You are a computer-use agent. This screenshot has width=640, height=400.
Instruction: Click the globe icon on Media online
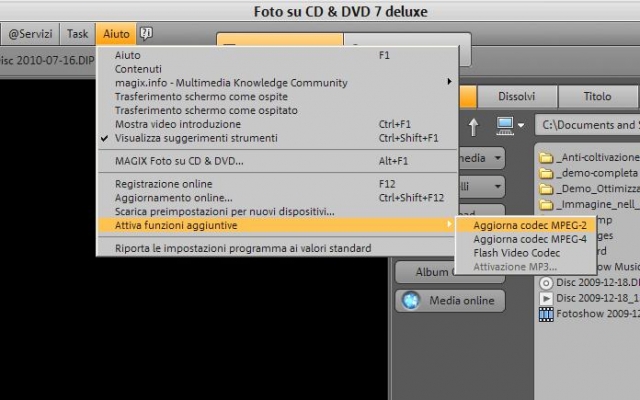(x=411, y=300)
